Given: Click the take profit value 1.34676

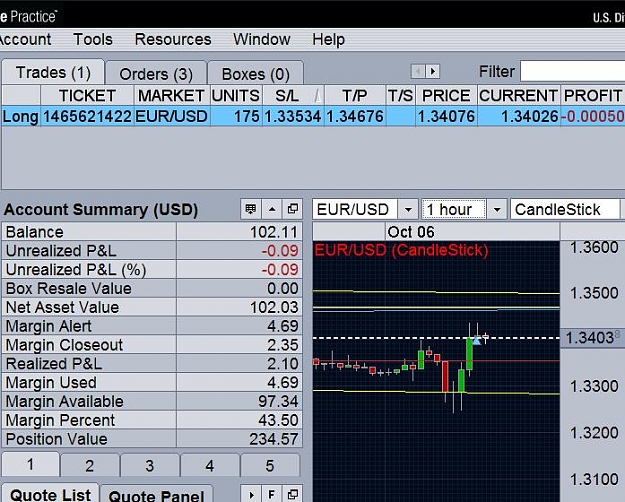Looking at the screenshot, I should (355, 116).
